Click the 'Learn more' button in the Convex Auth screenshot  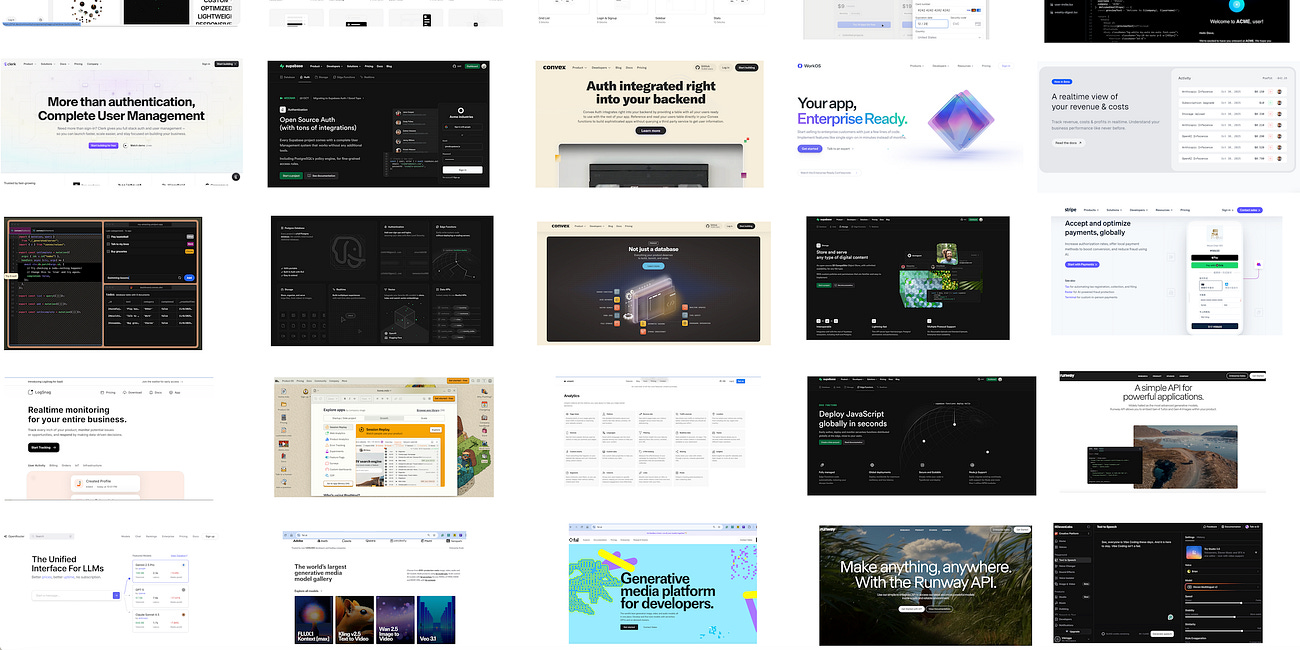[x=650, y=130]
